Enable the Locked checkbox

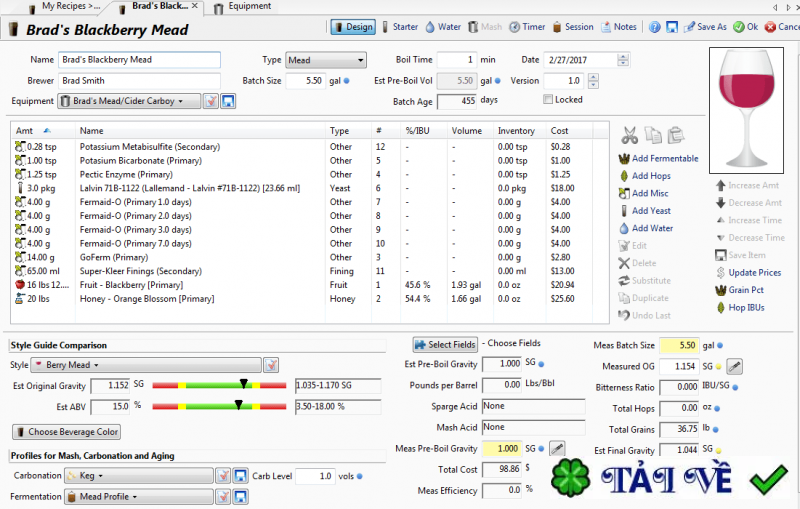(548, 100)
